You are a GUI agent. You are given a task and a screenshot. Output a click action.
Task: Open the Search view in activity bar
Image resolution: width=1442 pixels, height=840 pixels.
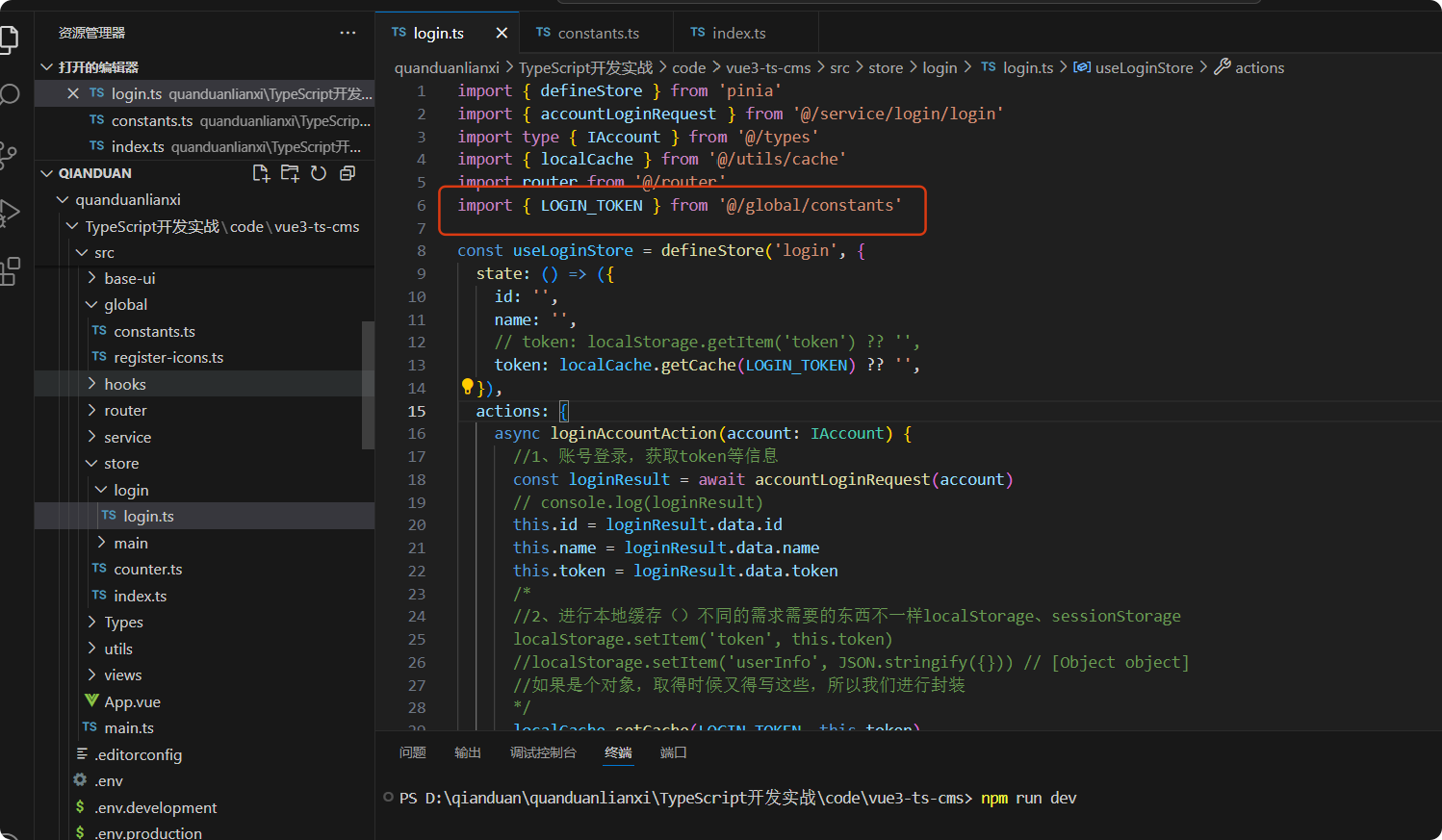point(10,94)
